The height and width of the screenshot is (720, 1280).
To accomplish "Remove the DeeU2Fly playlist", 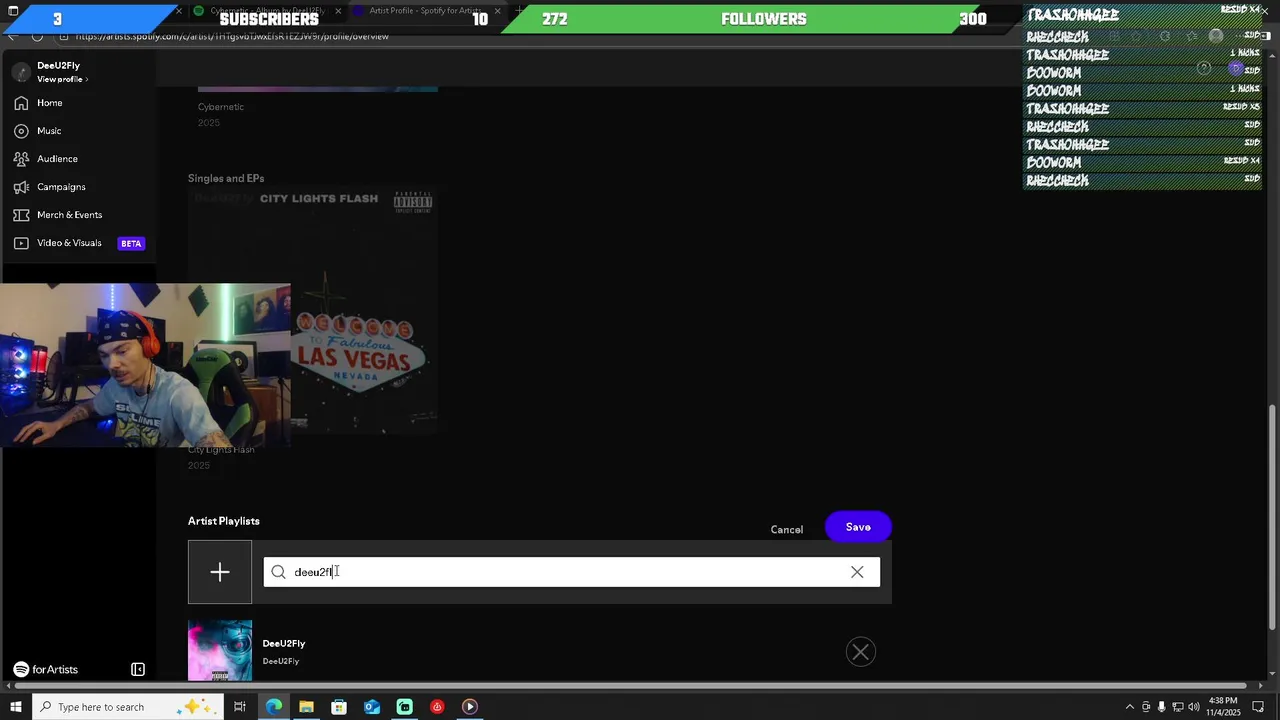I will pyautogui.click(x=860, y=652).
